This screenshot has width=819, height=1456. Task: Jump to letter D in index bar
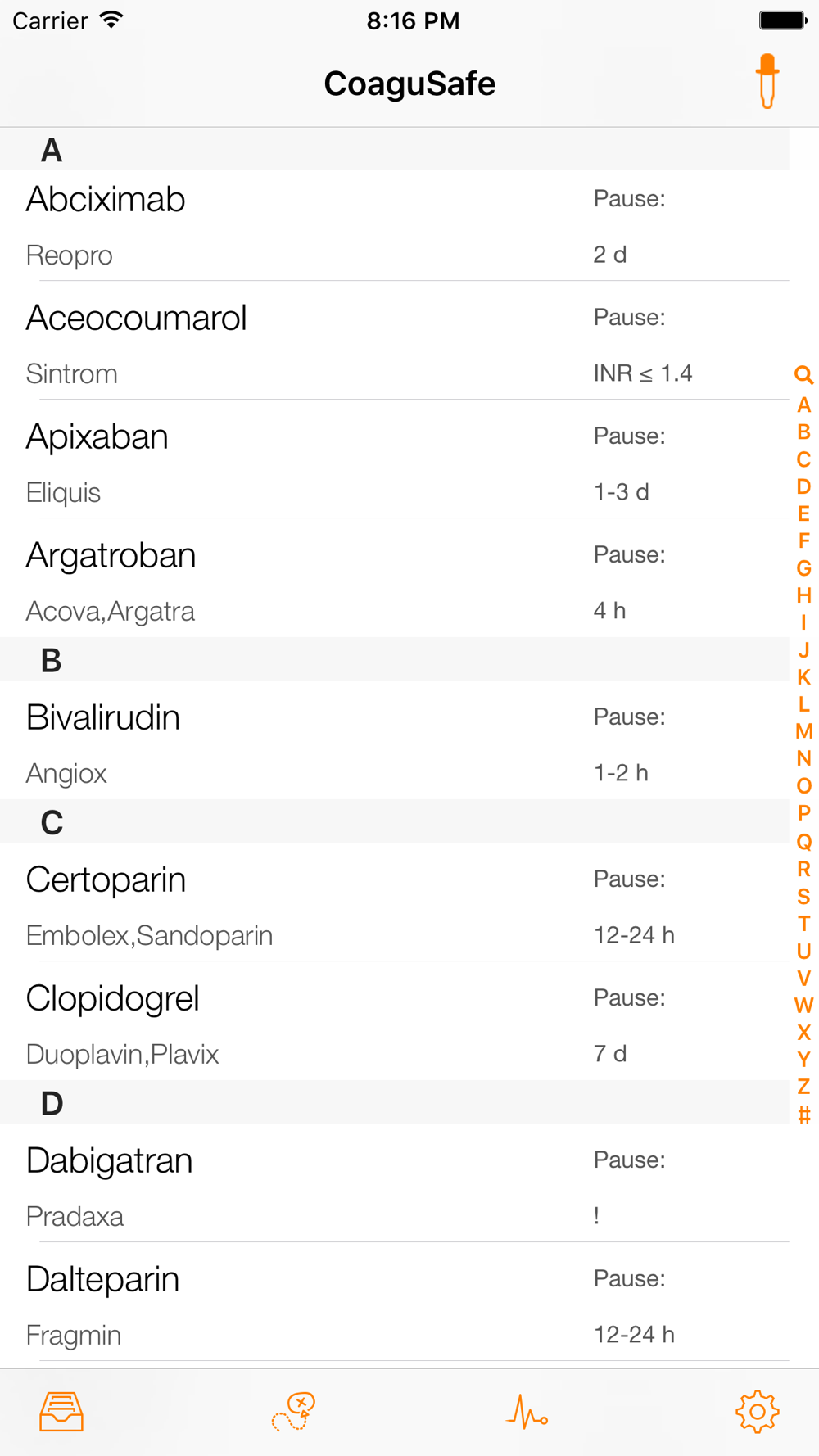(x=803, y=486)
